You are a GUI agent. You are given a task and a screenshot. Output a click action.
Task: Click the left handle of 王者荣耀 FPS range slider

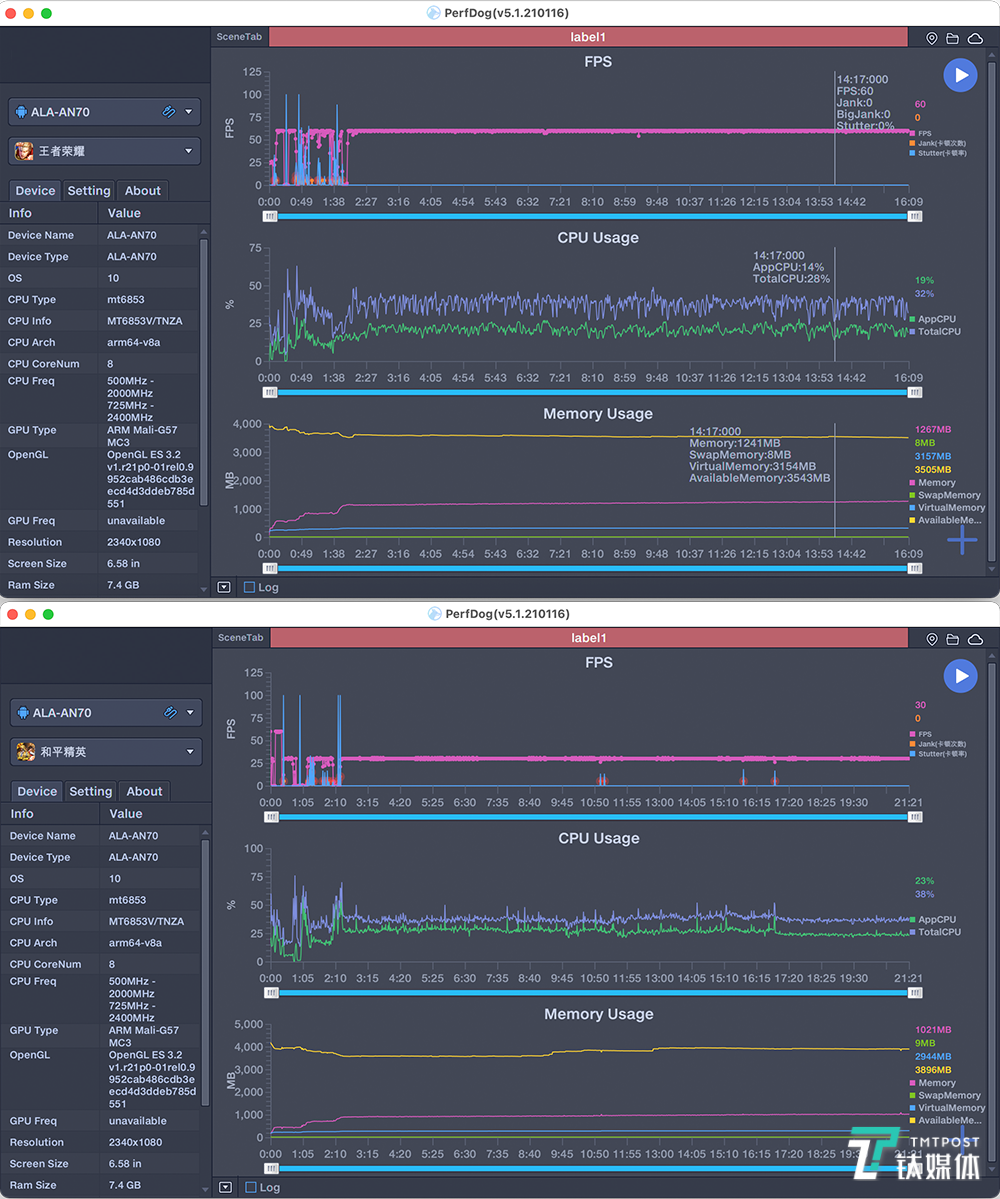[270, 216]
